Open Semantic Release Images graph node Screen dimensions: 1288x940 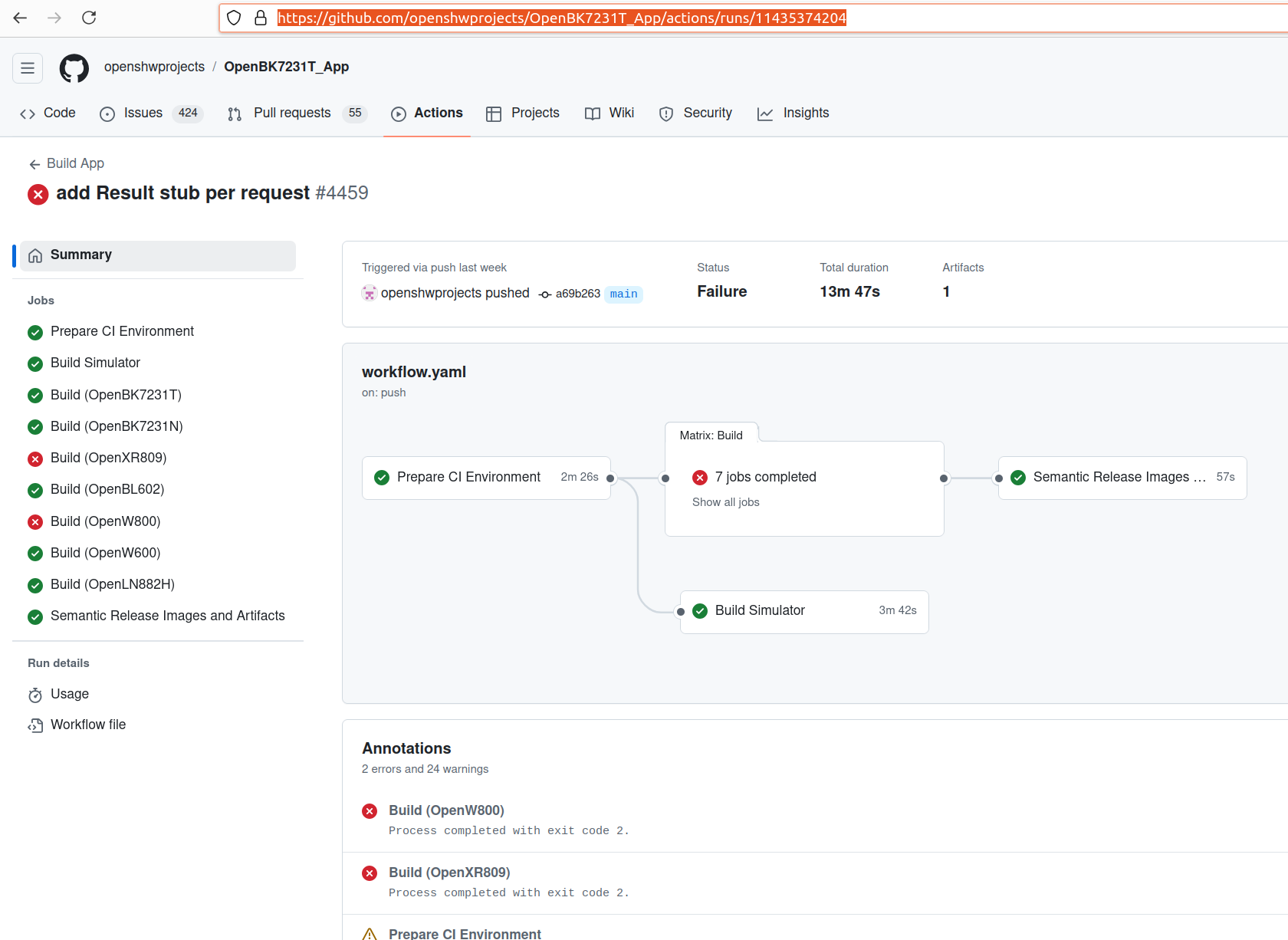pyautogui.click(x=1122, y=478)
